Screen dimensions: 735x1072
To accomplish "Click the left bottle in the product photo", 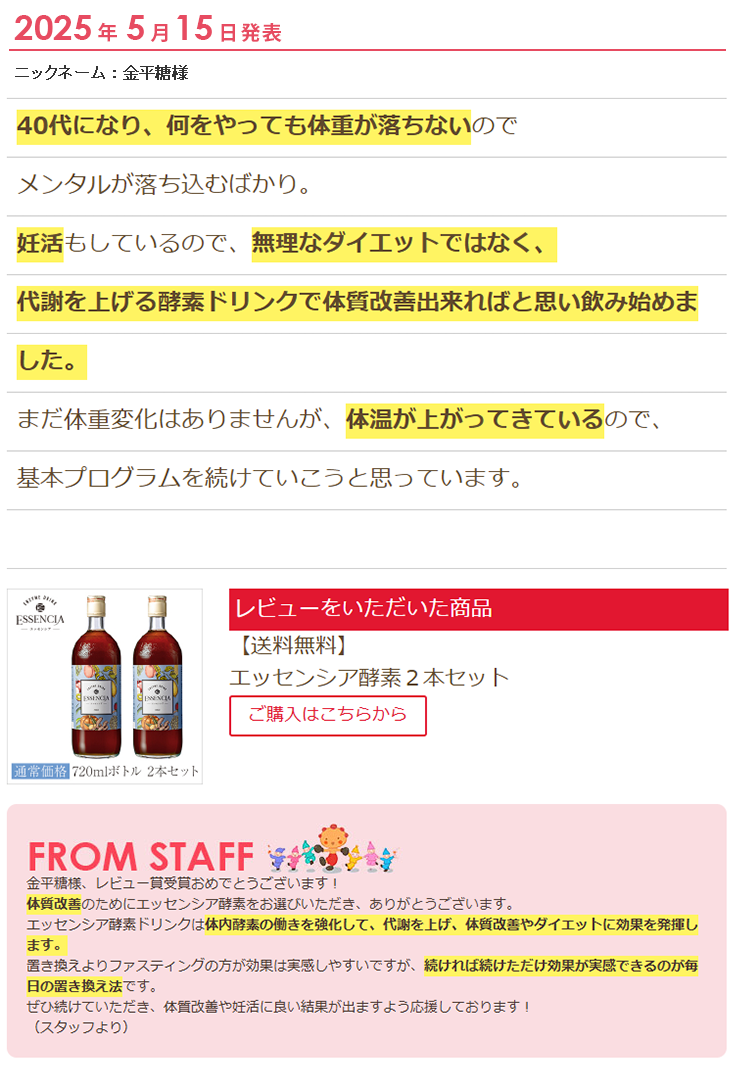I will pos(96,676).
